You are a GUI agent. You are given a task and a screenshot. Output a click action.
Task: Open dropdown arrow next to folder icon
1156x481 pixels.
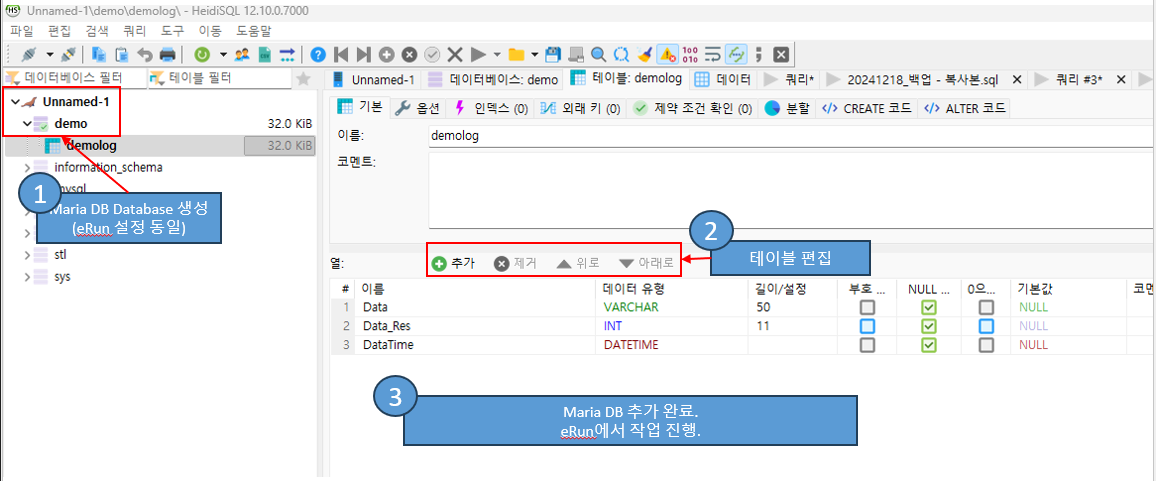coord(534,54)
